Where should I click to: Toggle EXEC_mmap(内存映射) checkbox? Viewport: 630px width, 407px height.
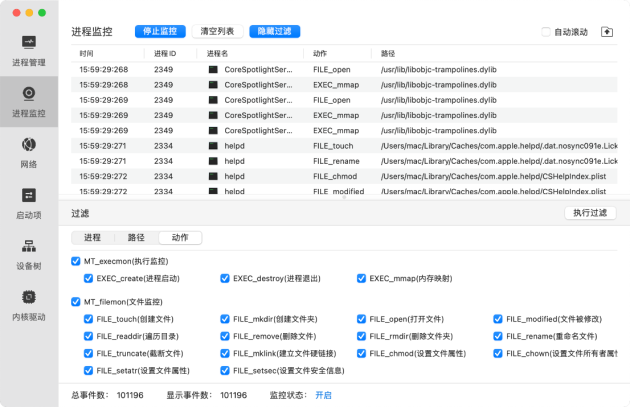point(361,278)
